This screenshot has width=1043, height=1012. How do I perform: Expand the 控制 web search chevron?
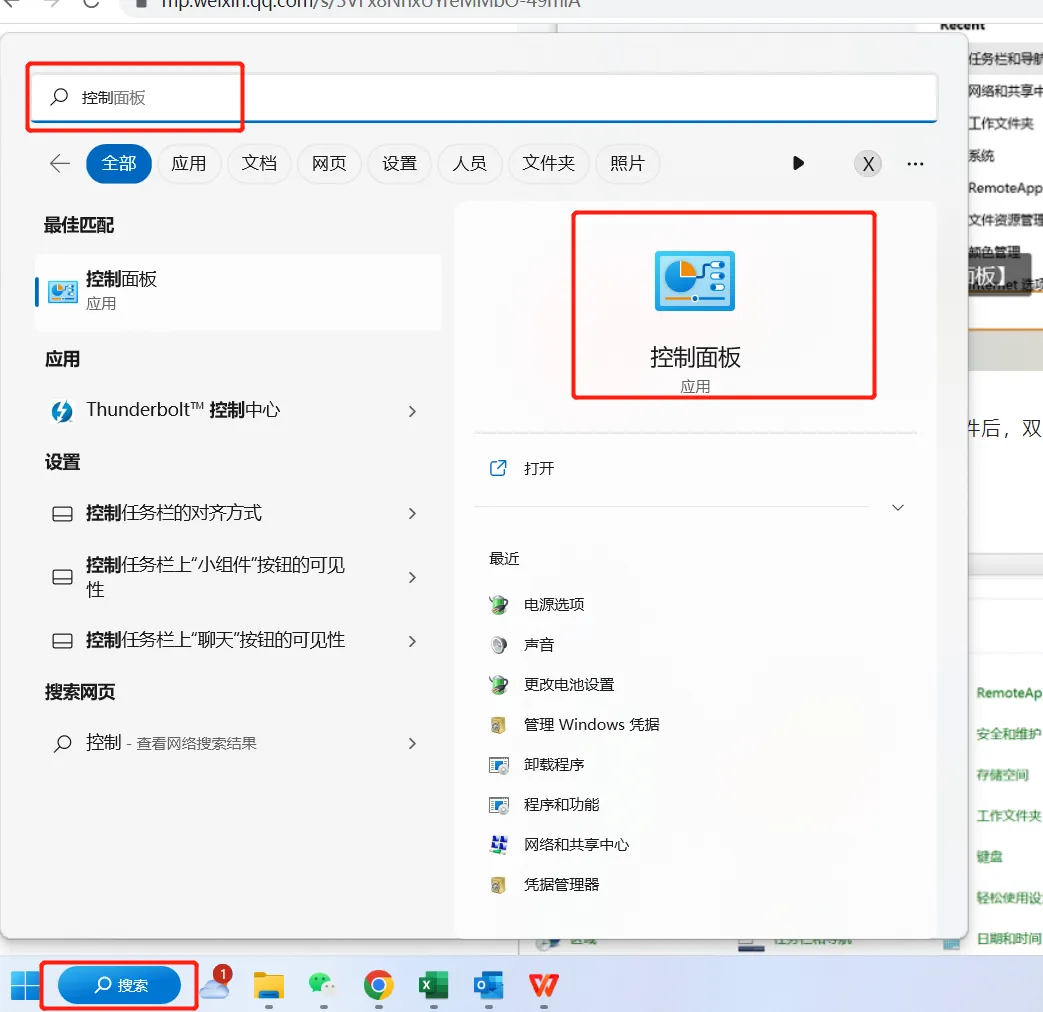(x=412, y=744)
